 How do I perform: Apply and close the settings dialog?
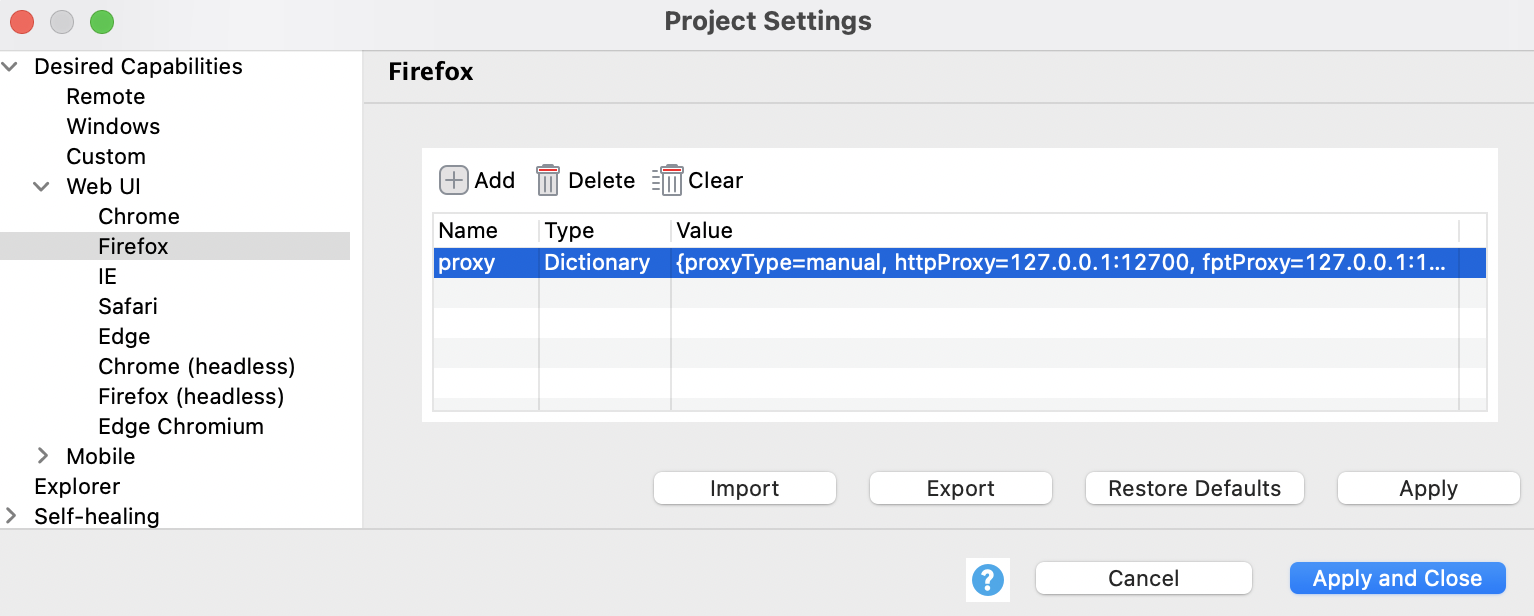click(1396, 578)
